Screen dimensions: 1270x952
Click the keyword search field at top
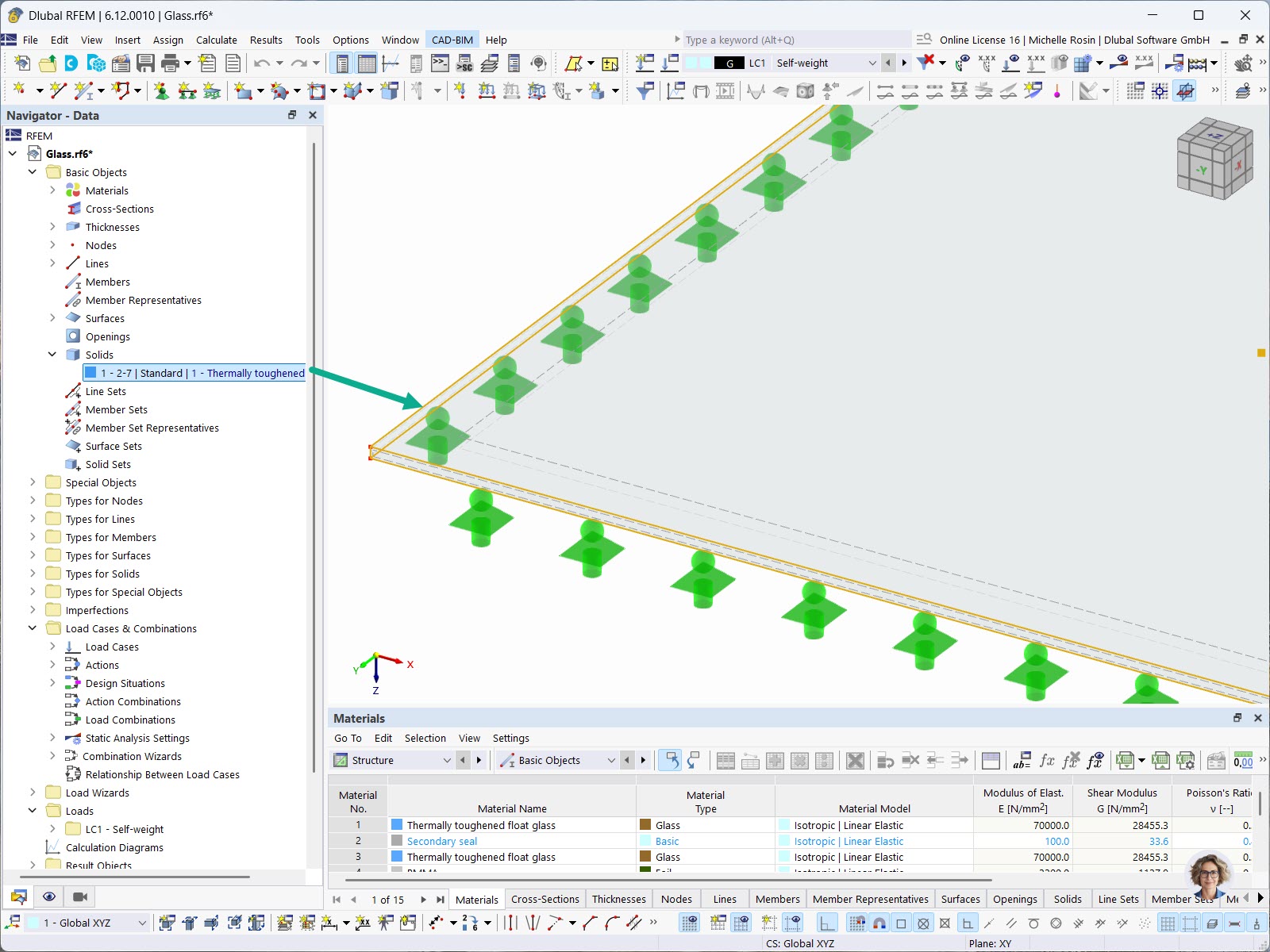tap(794, 40)
